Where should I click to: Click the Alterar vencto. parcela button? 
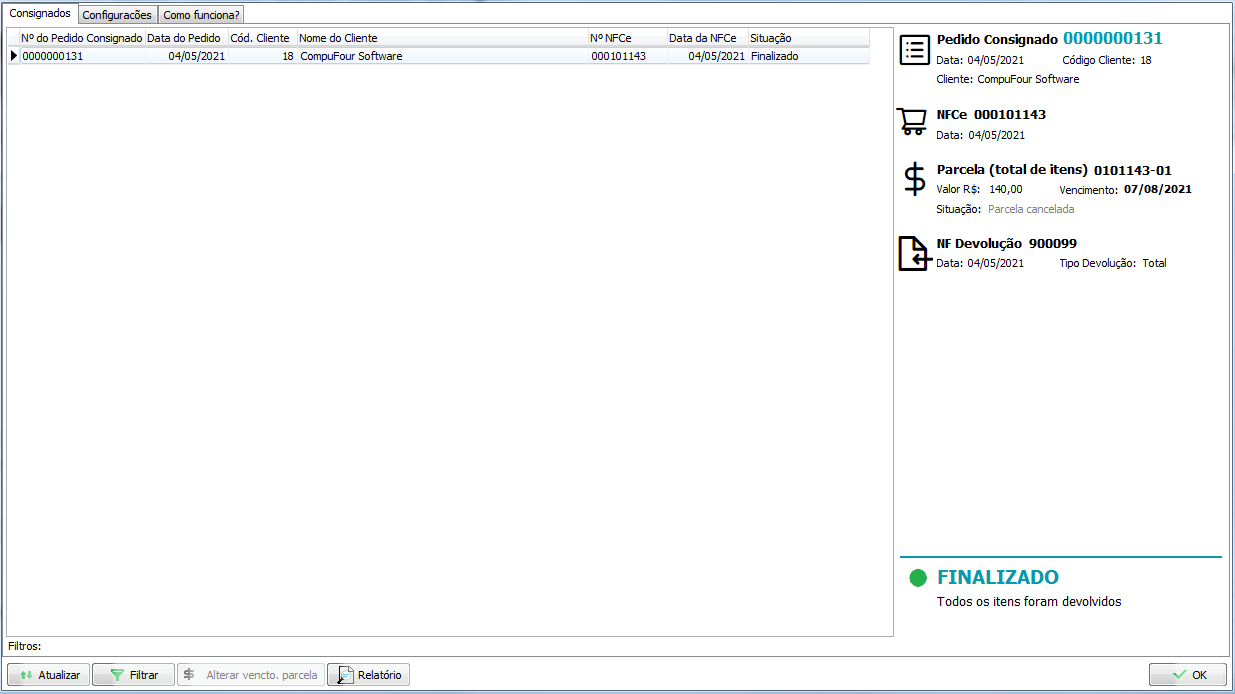pos(251,675)
